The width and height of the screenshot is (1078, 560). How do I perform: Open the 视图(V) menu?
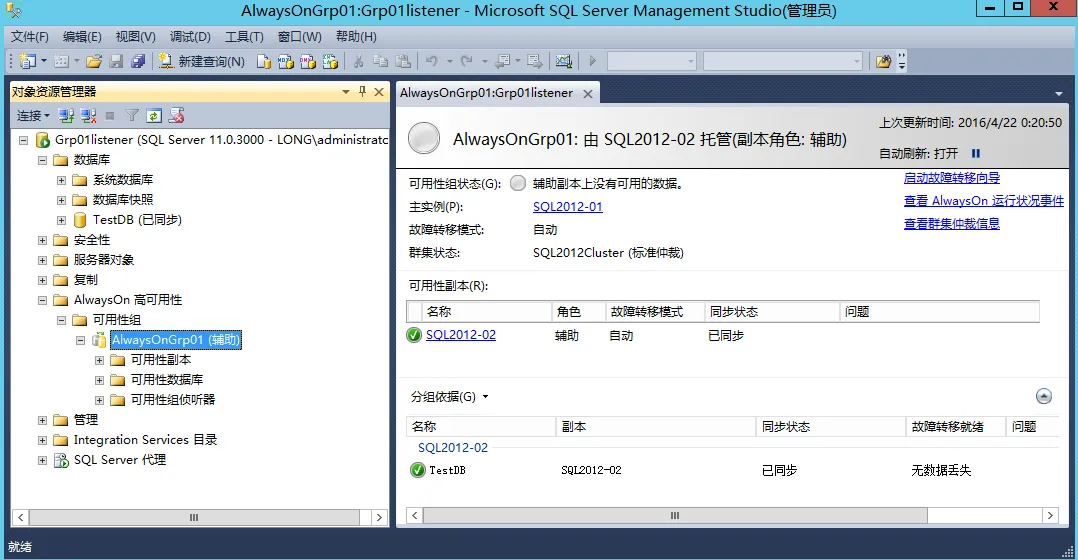tap(135, 36)
